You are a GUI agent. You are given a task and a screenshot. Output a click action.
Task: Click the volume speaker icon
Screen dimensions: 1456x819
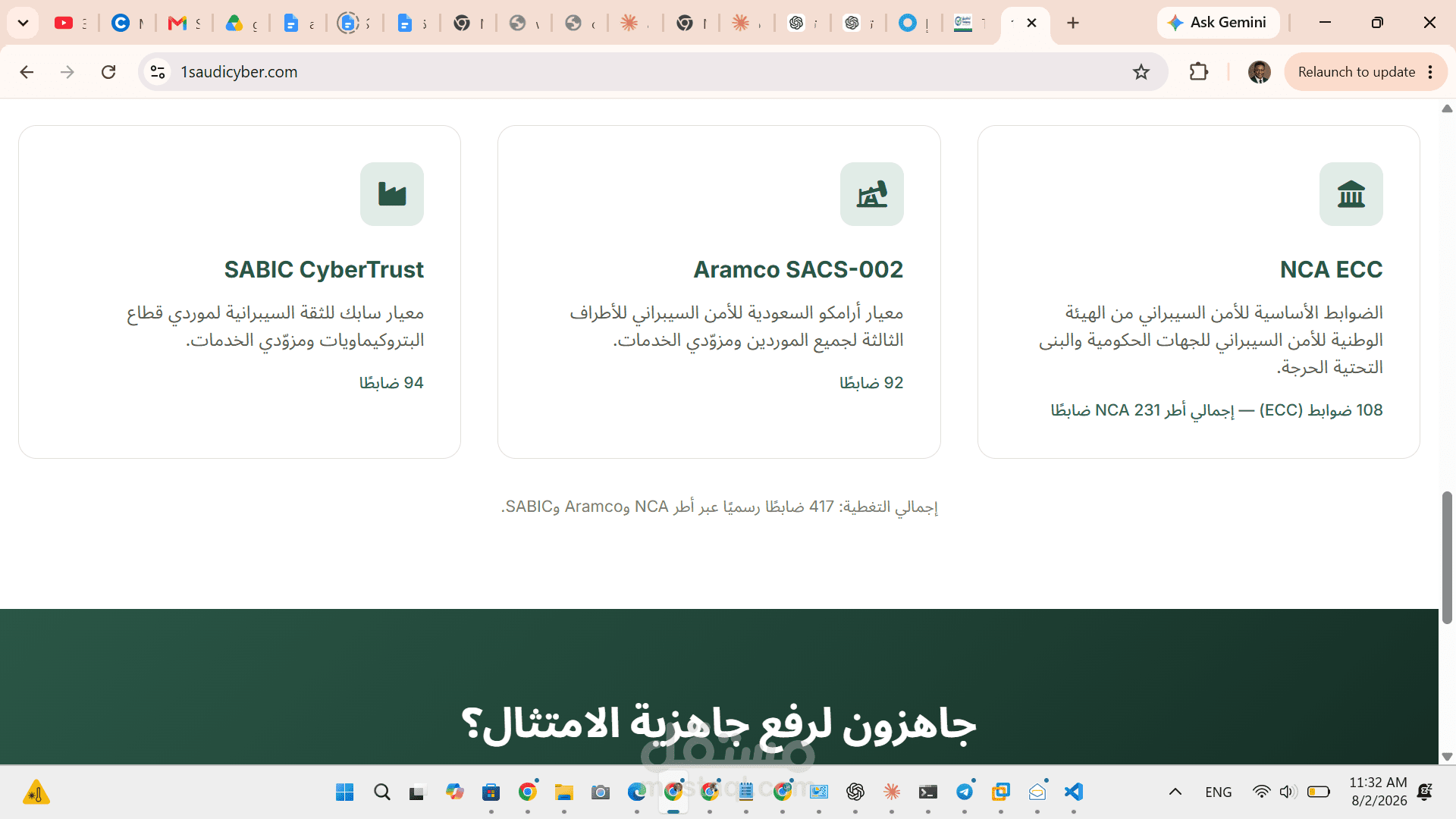(1288, 792)
